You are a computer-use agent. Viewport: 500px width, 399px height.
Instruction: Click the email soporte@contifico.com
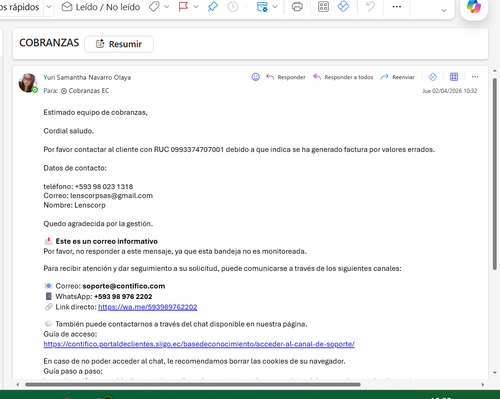124,286
